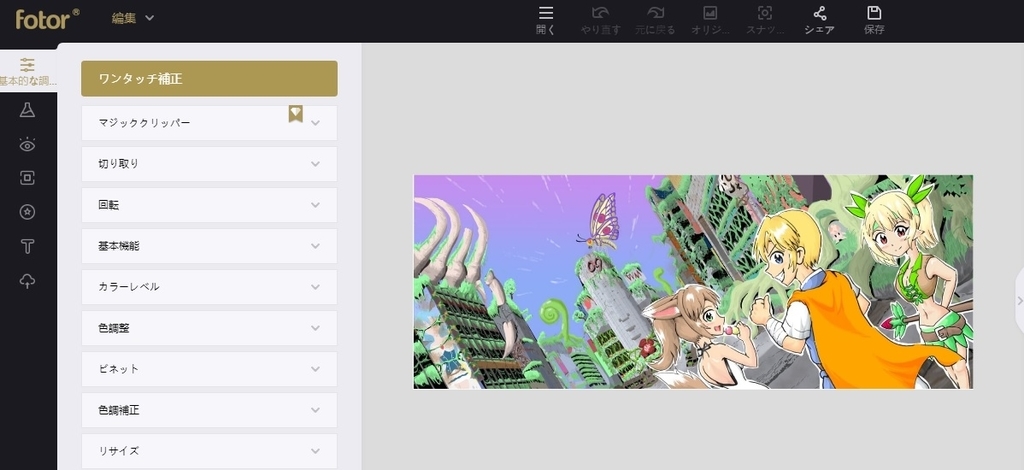Open the beauty eye icon panel
Image resolution: width=1024 pixels, height=470 pixels.
point(27,144)
